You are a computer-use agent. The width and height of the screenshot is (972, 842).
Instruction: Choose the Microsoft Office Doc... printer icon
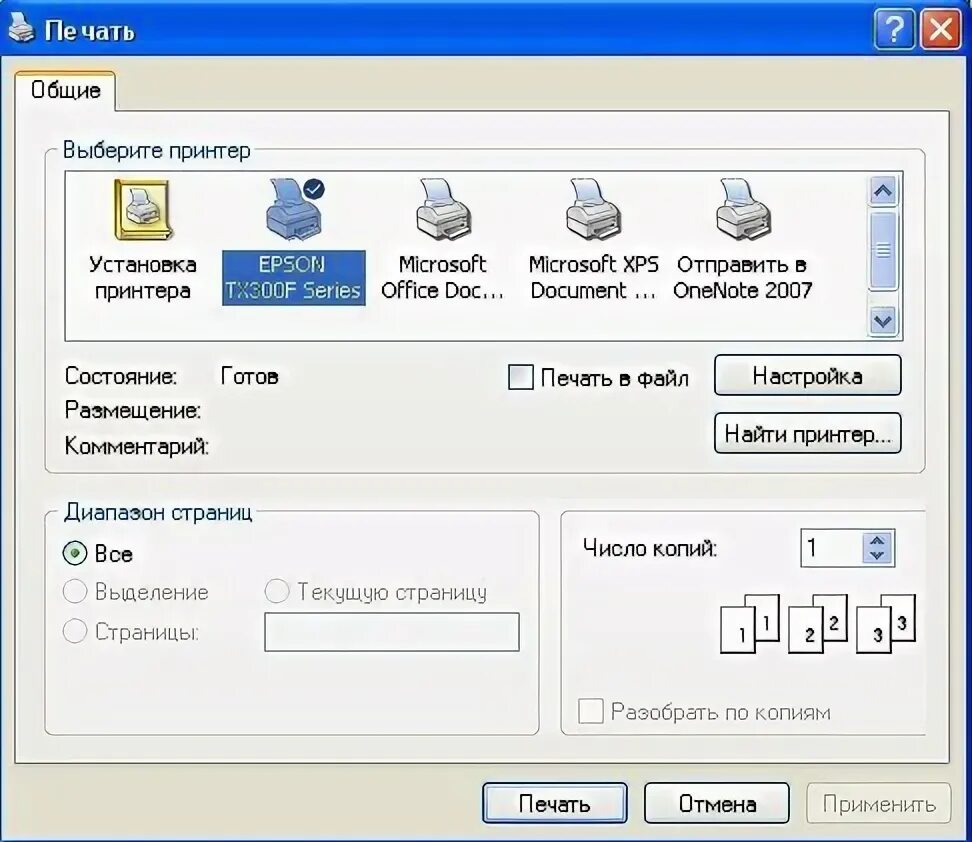(x=443, y=211)
